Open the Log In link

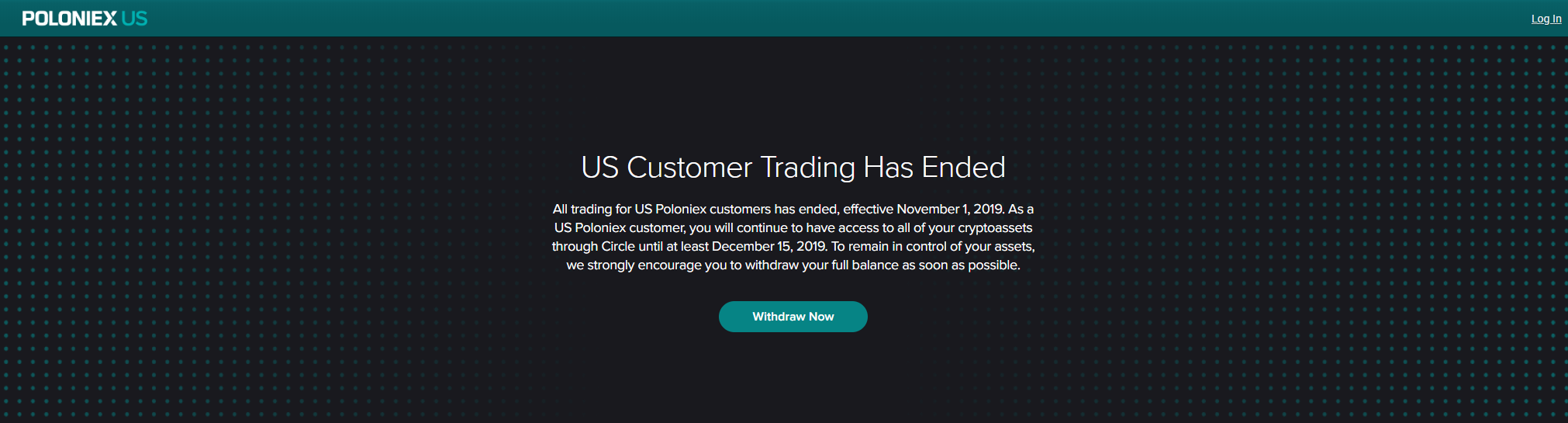(1546, 19)
